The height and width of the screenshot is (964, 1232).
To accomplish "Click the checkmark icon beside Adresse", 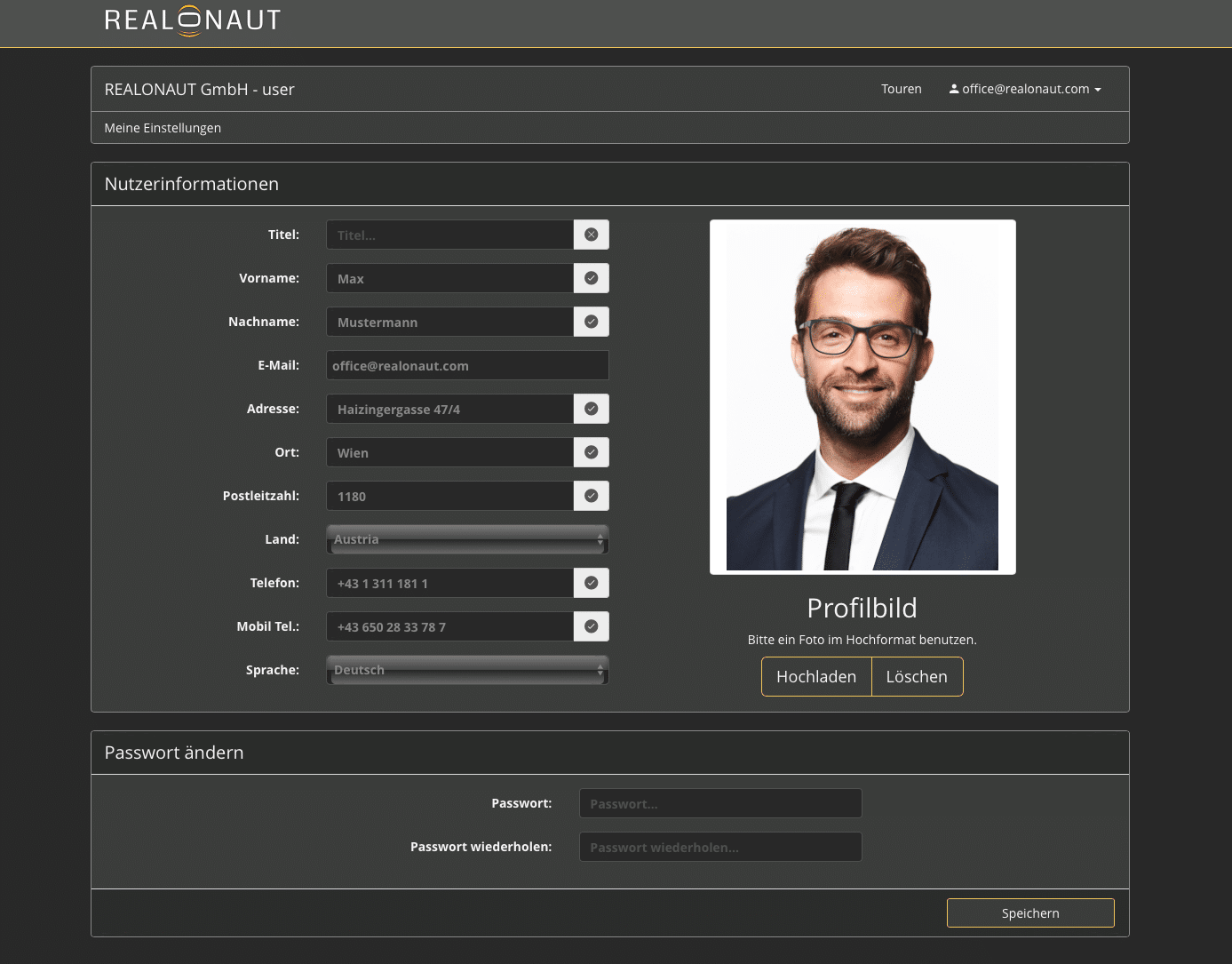I will point(592,409).
